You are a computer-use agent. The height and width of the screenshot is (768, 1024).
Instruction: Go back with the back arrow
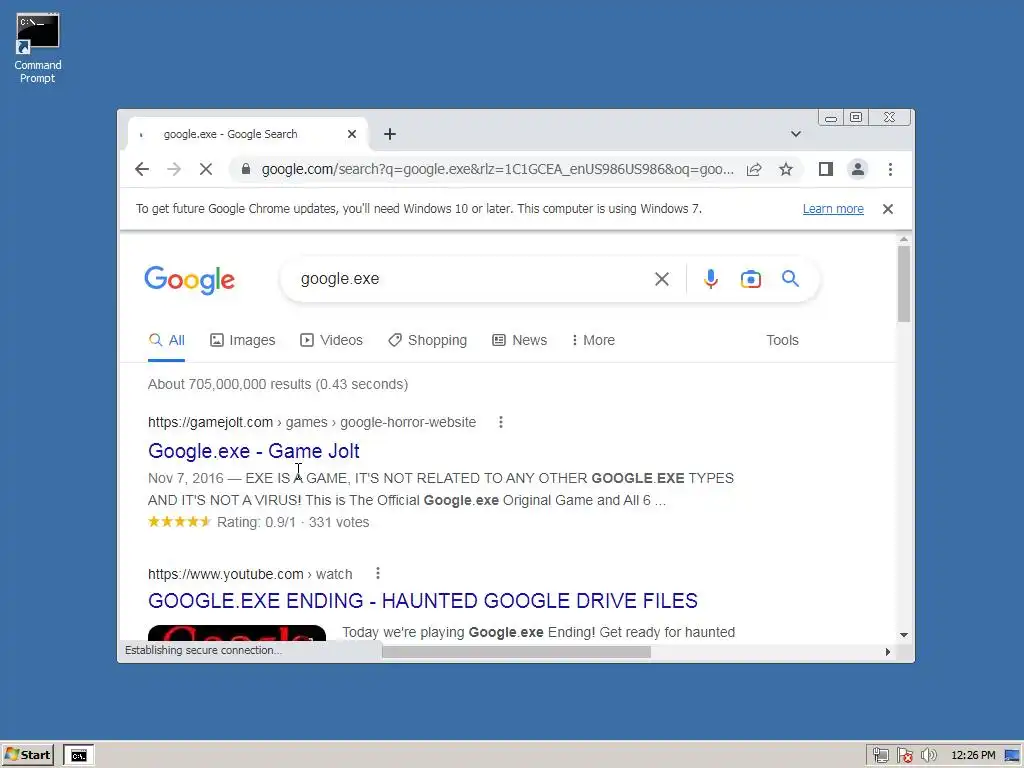point(142,169)
